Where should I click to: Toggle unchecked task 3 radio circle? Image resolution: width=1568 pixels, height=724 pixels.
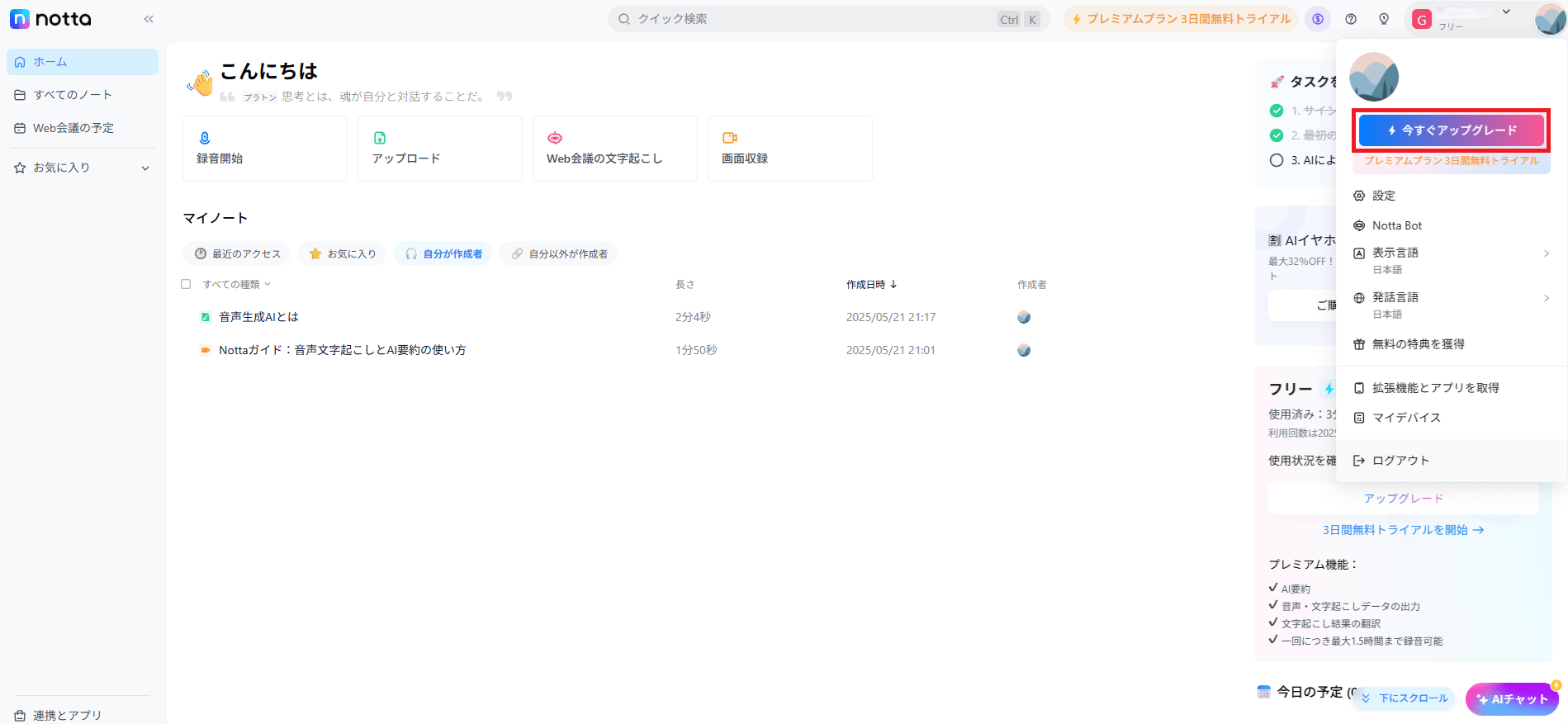1277,160
